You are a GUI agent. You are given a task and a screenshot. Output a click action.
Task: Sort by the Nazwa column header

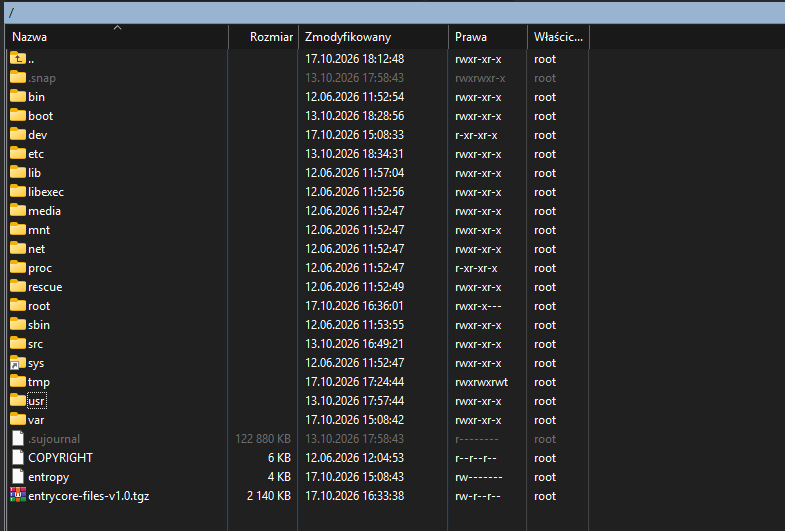[x=117, y=37]
